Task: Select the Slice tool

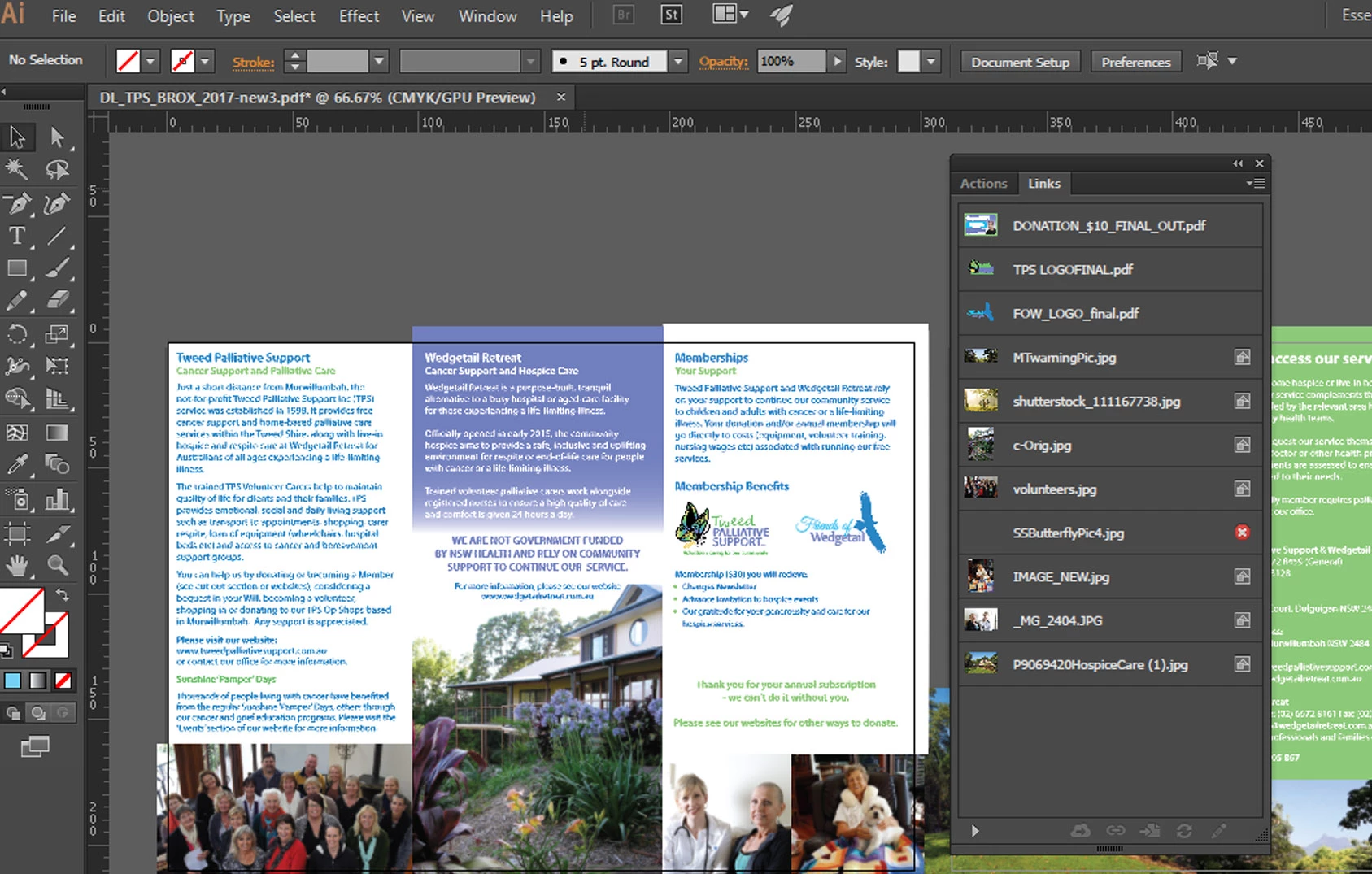Action: tap(57, 533)
